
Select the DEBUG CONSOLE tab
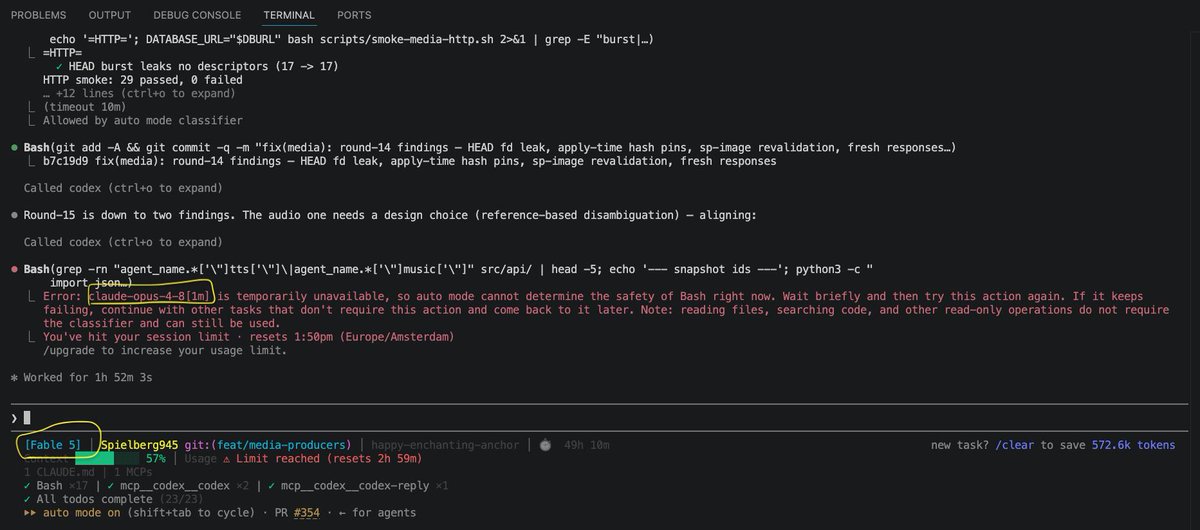click(x=197, y=15)
